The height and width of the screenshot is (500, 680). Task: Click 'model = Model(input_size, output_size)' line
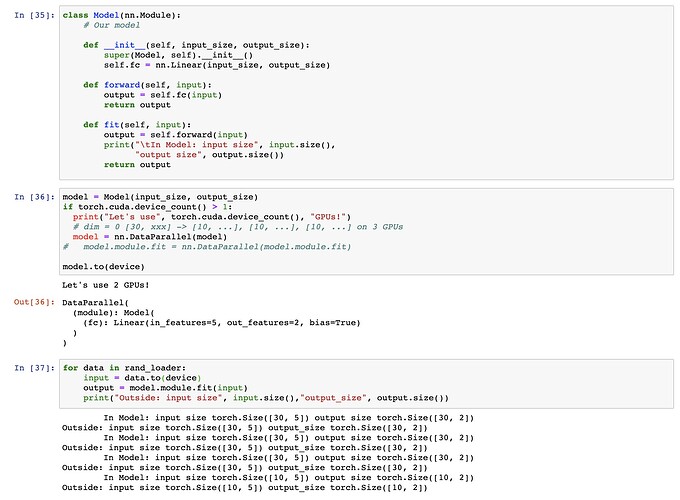click(x=160, y=197)
